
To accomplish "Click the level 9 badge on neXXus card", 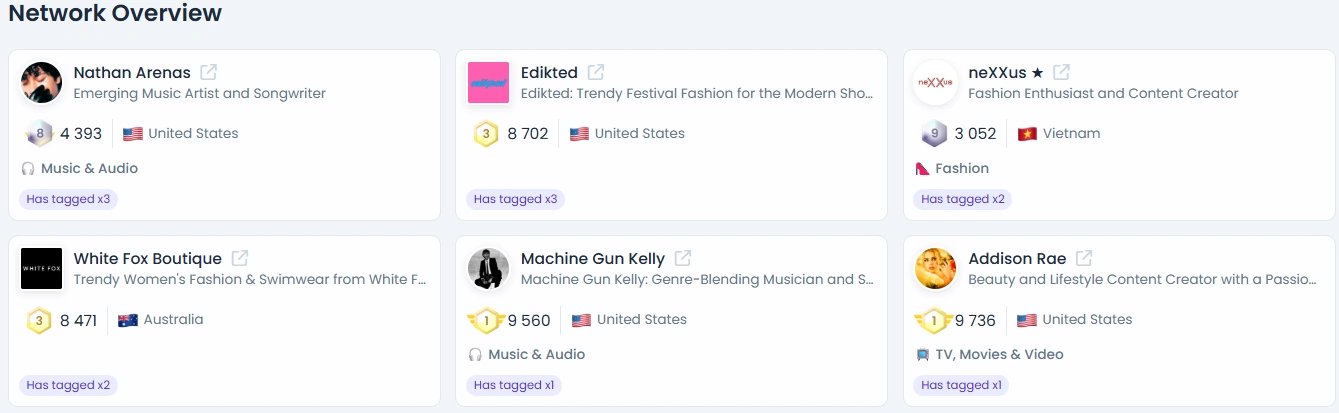I will point(934,133).
